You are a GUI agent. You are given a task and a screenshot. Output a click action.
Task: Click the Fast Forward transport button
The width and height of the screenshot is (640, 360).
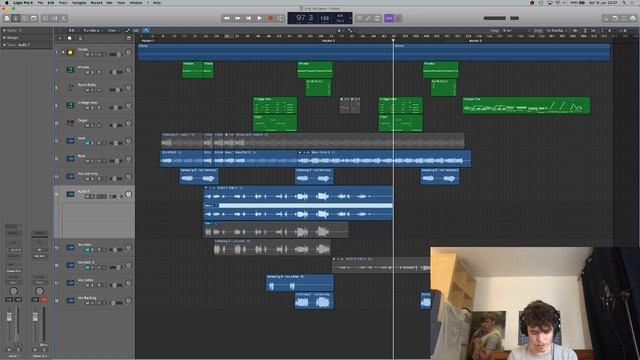click(238, 18)
